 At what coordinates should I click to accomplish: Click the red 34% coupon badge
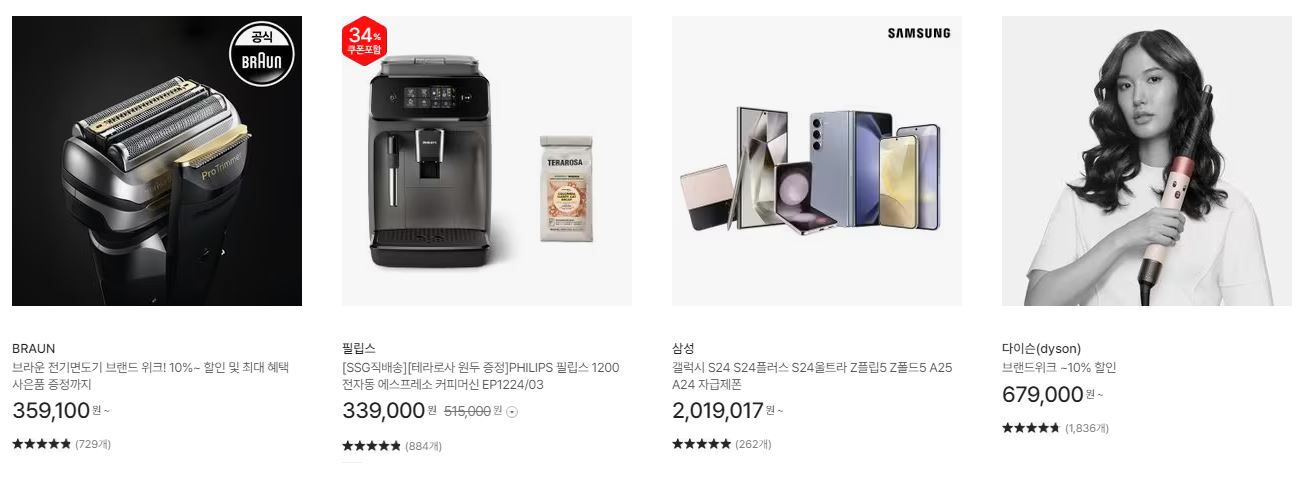pos(364,40)
